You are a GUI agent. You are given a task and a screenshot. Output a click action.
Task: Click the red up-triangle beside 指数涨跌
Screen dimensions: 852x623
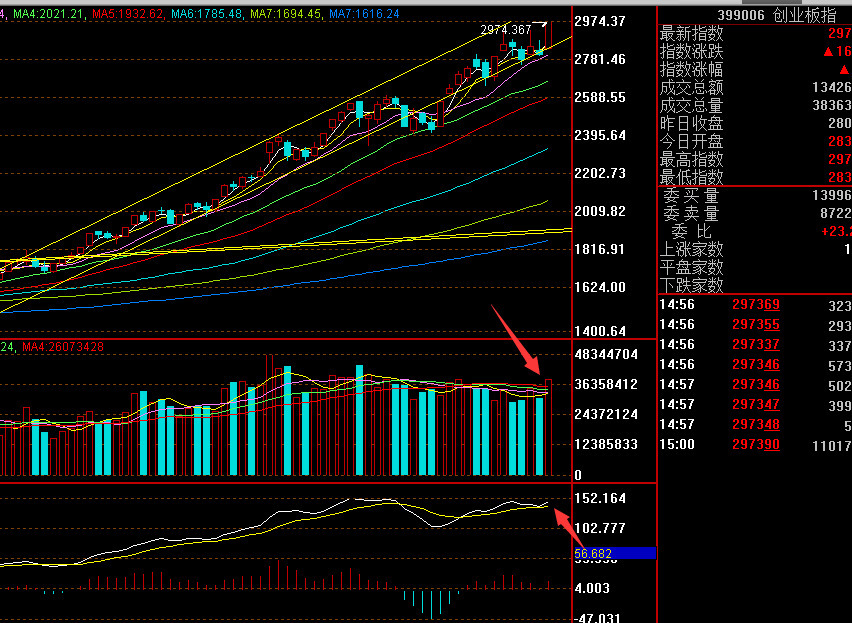830,51
